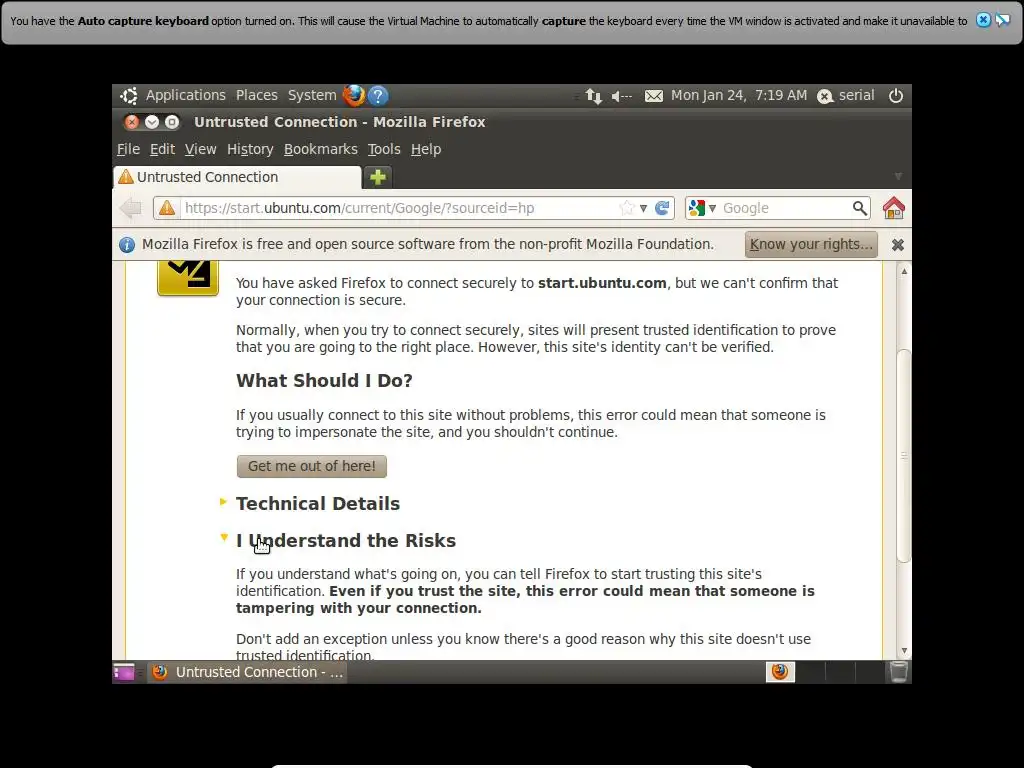
Task: Click the scrollbar down arrow
Action: click(x=904, y=650)
